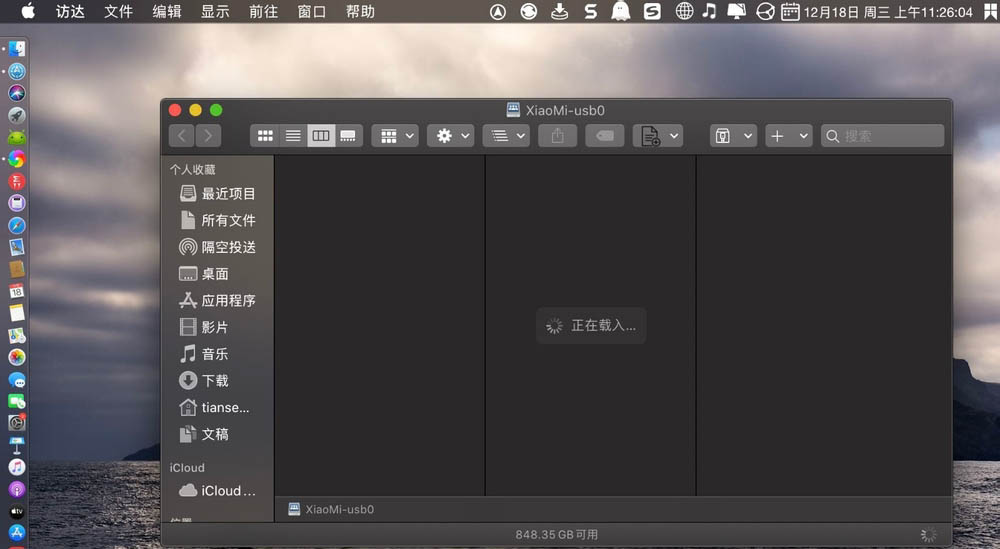The width and height of the screenshot is (1000, 549).
Task: Open the sort order list dropdown
Action: point(506,136)
